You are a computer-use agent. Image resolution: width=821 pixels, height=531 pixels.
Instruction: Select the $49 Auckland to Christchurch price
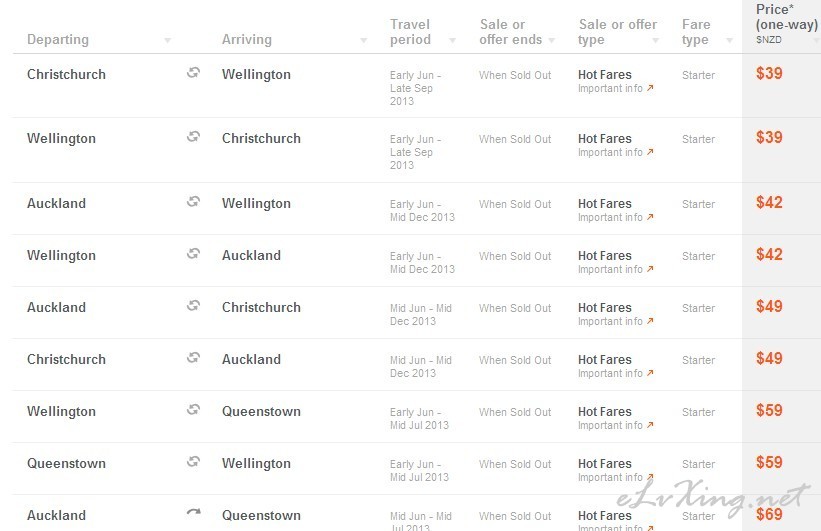tap(769, 306)
